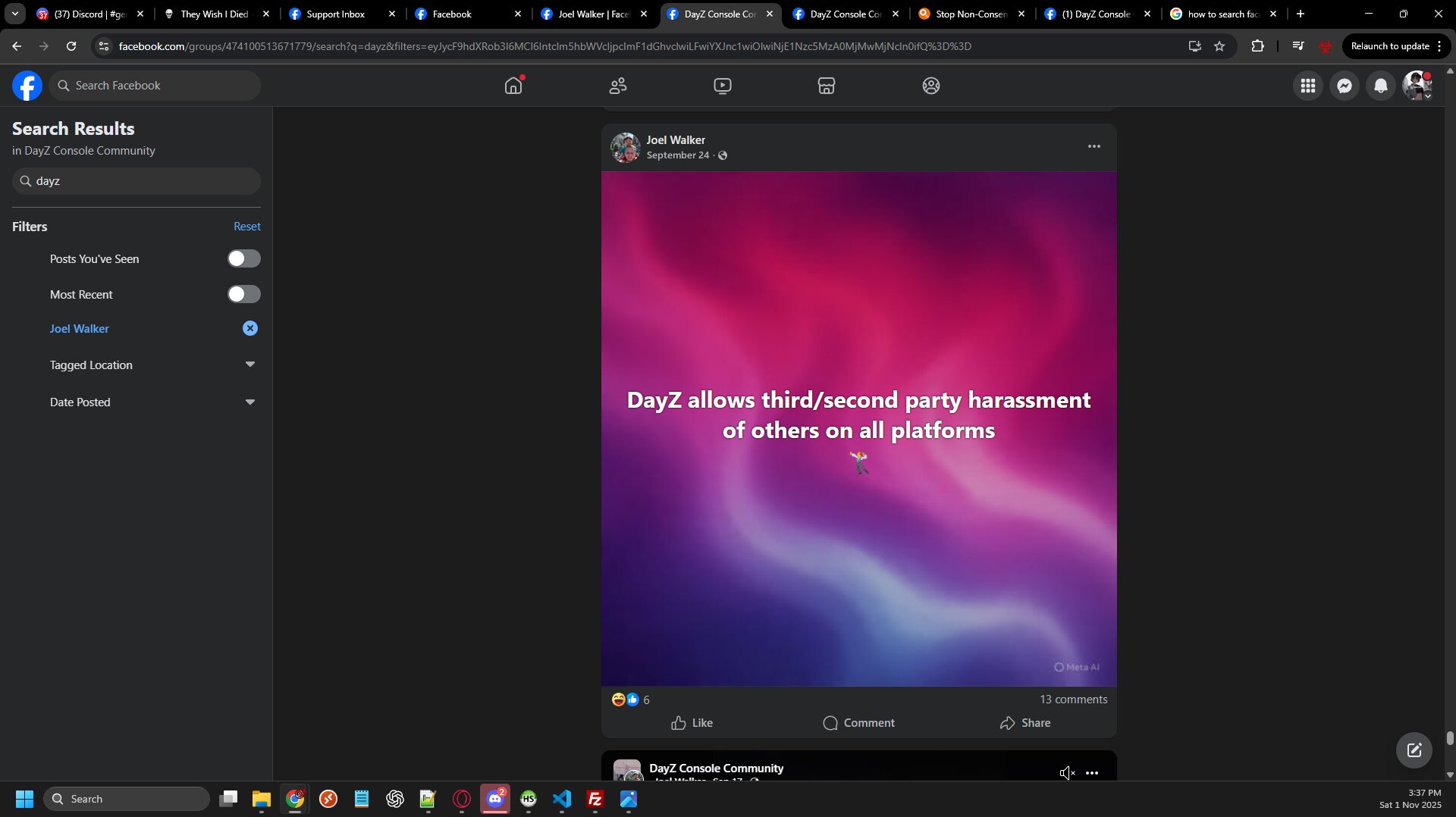Image resolution: width=1456 pixels, height=817 pixels.
Task: Switch to the Discord browser tab
Action: click(x=90, y=14)
